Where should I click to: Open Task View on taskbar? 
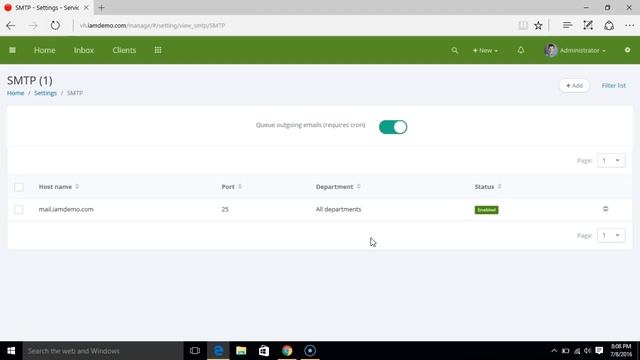(x=195, y=351)
